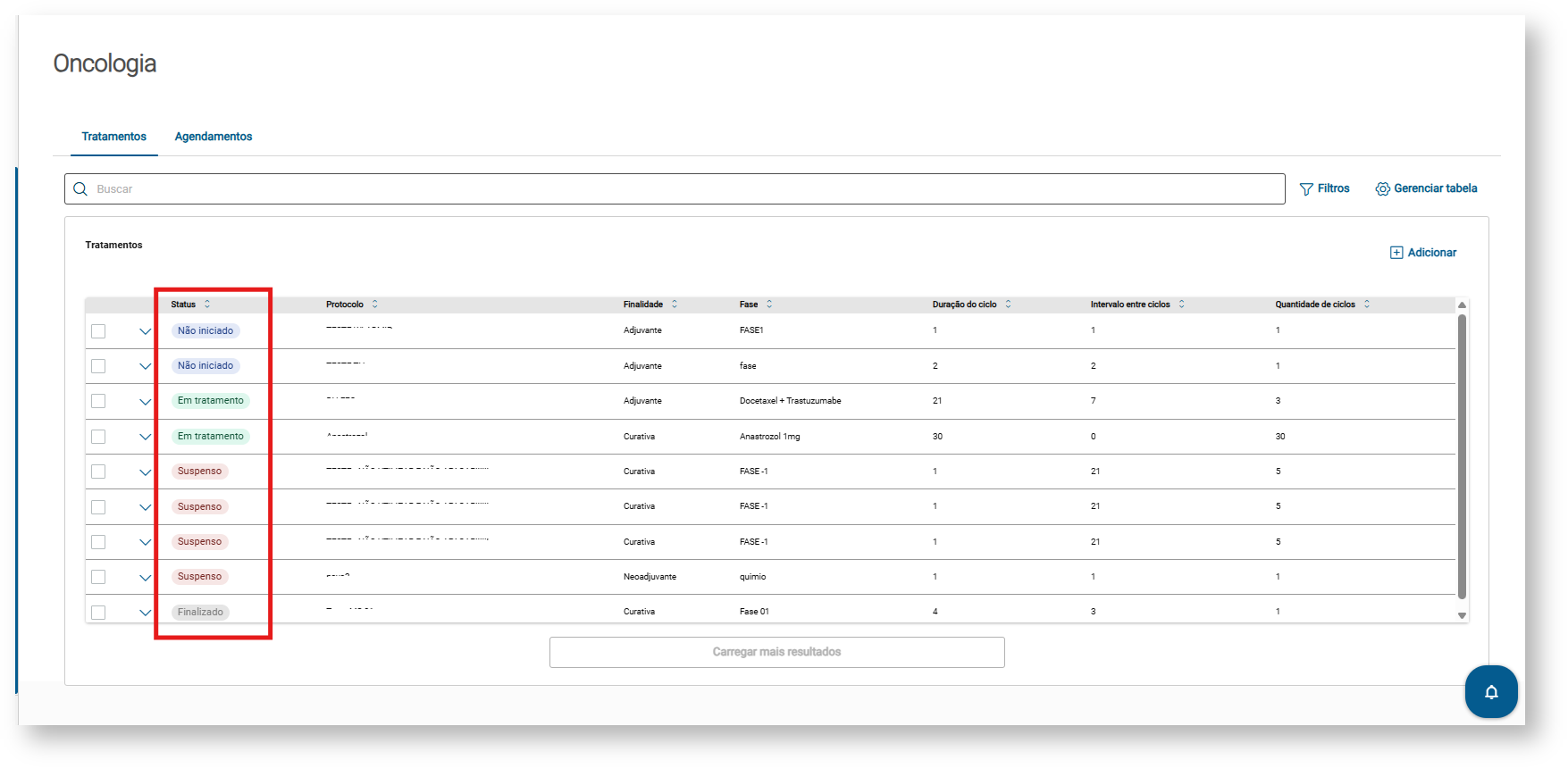Click the Gerenciar tabela gear icon
Screen dimensions: 1568x768
[x=1382, y=189]
